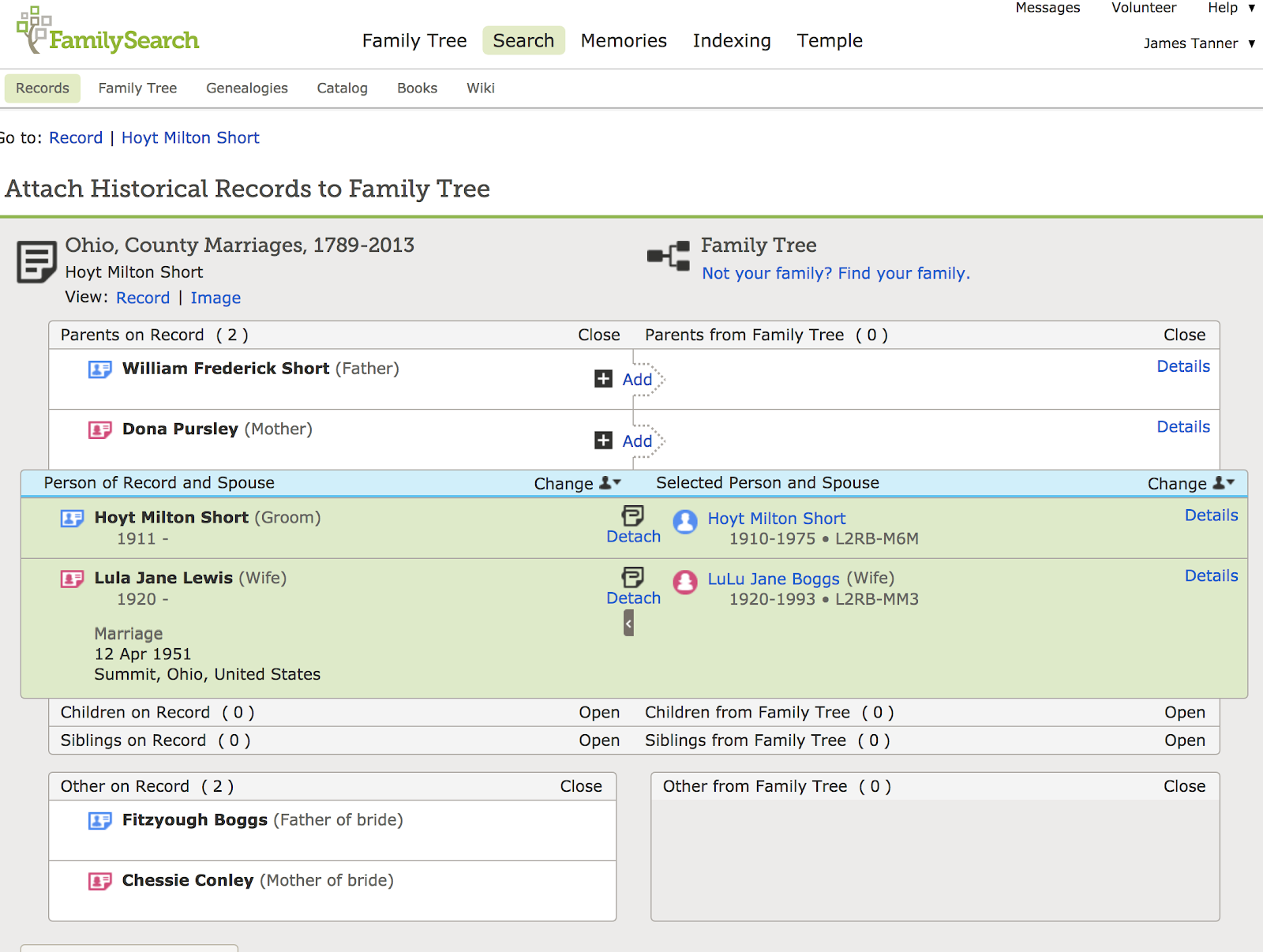Viewport: 1263px width, 952px height.
Task: View the Record link under Hoyt Milton Short
Action: click(143, 298)
